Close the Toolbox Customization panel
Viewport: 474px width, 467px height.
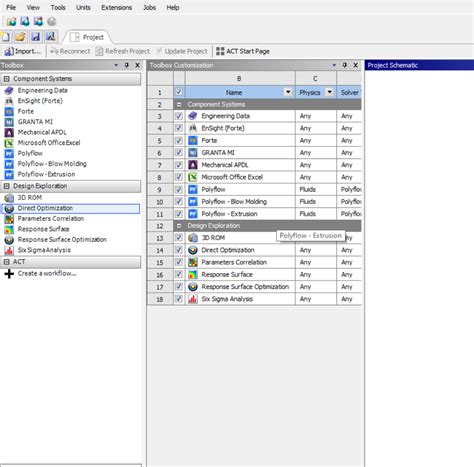tap(356, 65)
